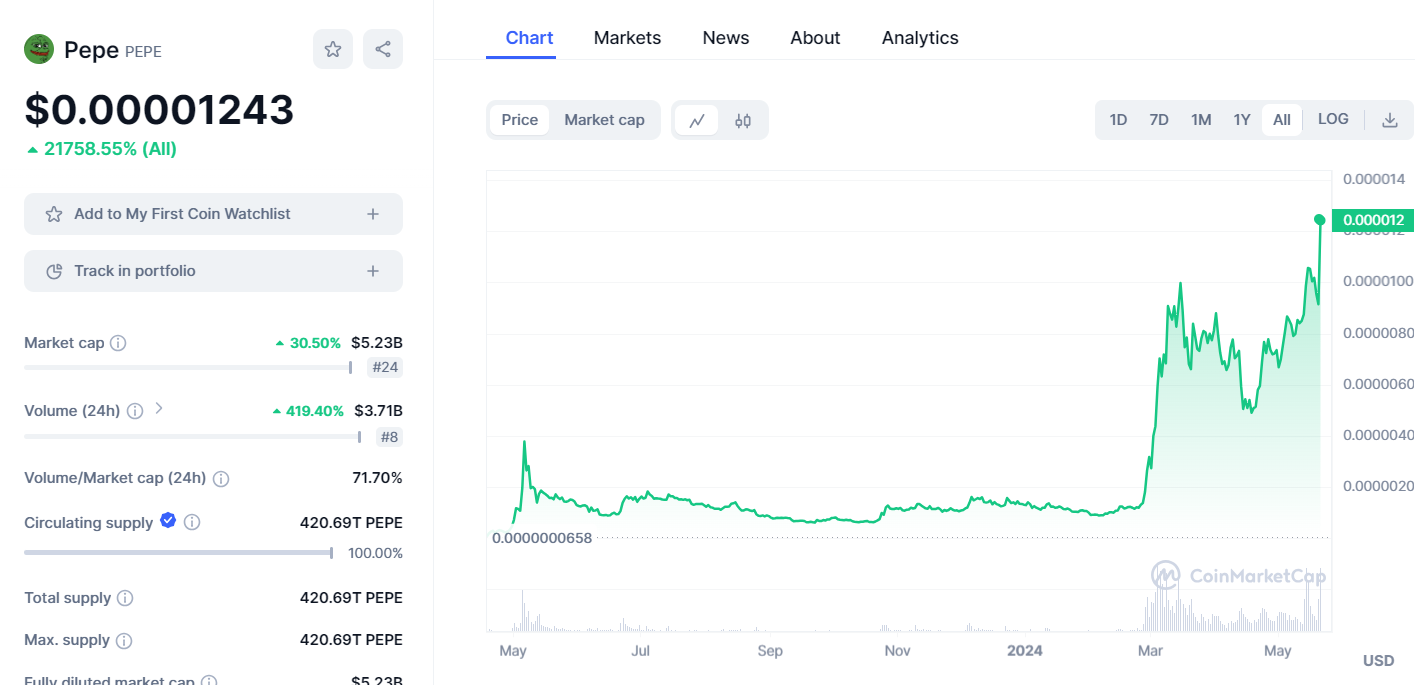Set the chart range to 7D
Screen dimensions: 1415x685
click(x=1159, y=120)
